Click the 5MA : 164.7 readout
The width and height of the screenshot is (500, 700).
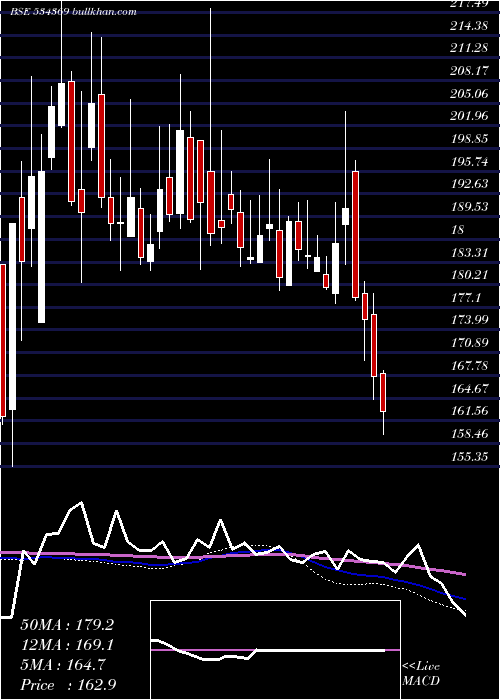click(62, 665)
